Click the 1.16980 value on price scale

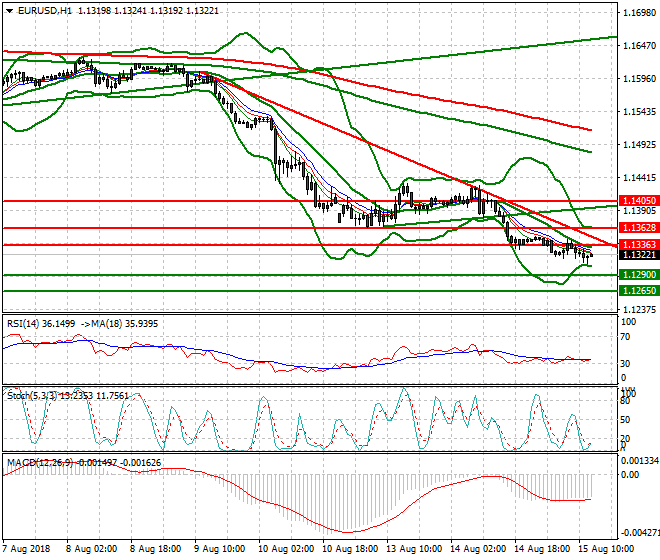click(x=638, y=14)
